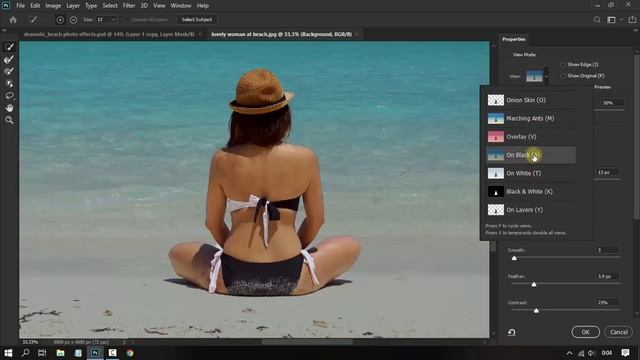Choose the third brush tool in toolbar
The width and height of the screenshot is (640, 360).
click(x=9, y=71)
